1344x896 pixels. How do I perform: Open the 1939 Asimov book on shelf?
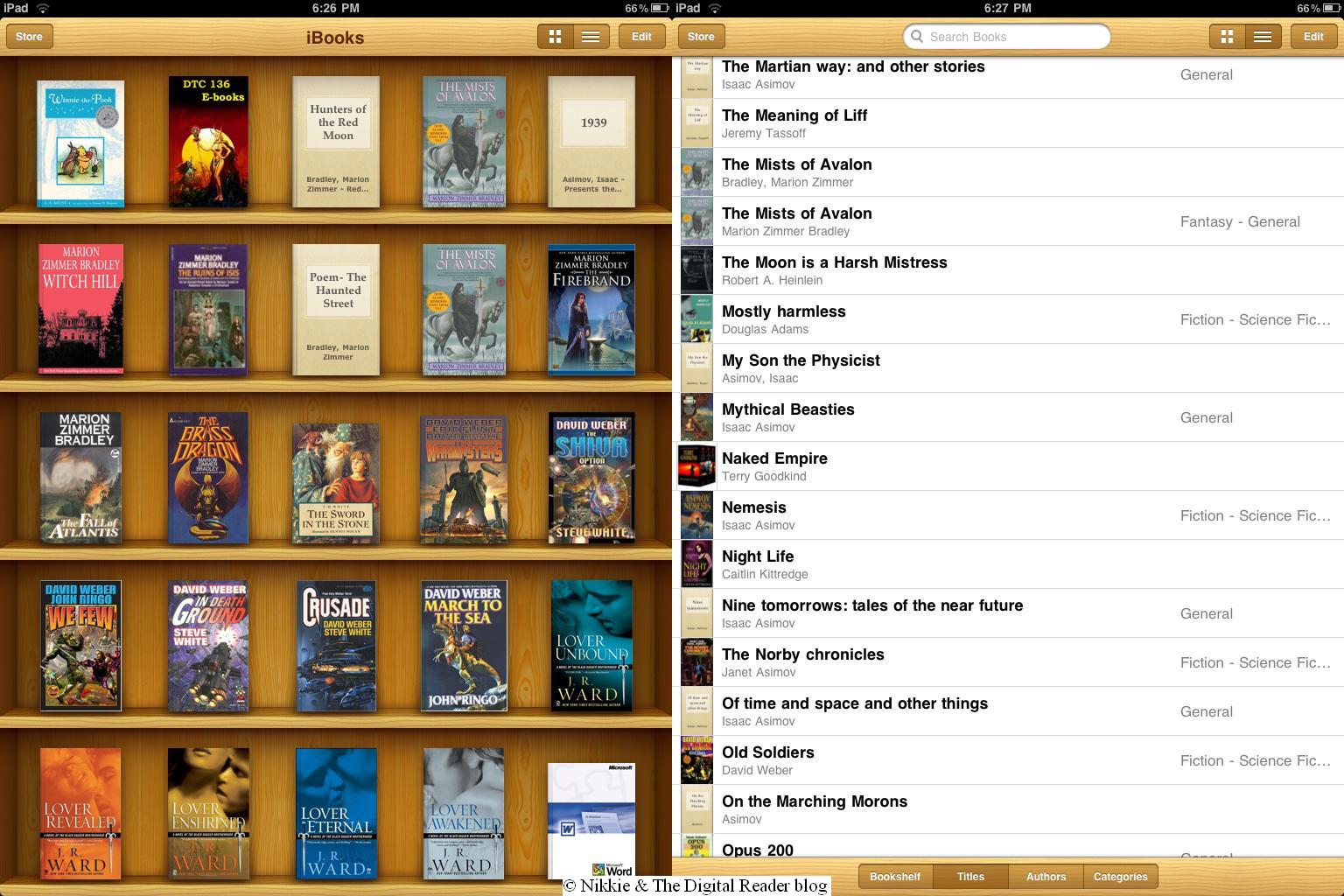(592, 143)
